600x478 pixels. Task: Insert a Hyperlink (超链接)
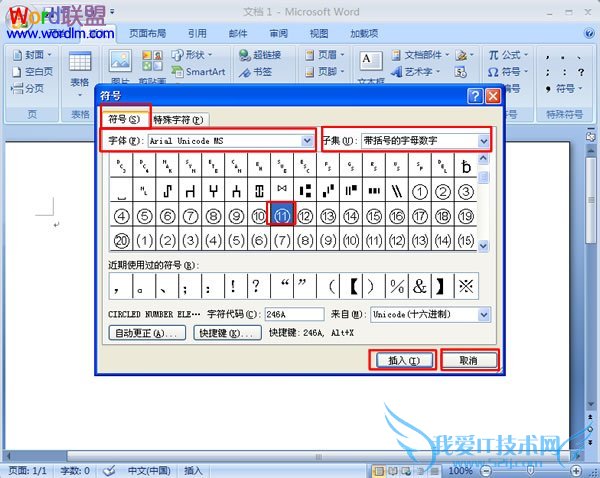click(x=260, y=55)
